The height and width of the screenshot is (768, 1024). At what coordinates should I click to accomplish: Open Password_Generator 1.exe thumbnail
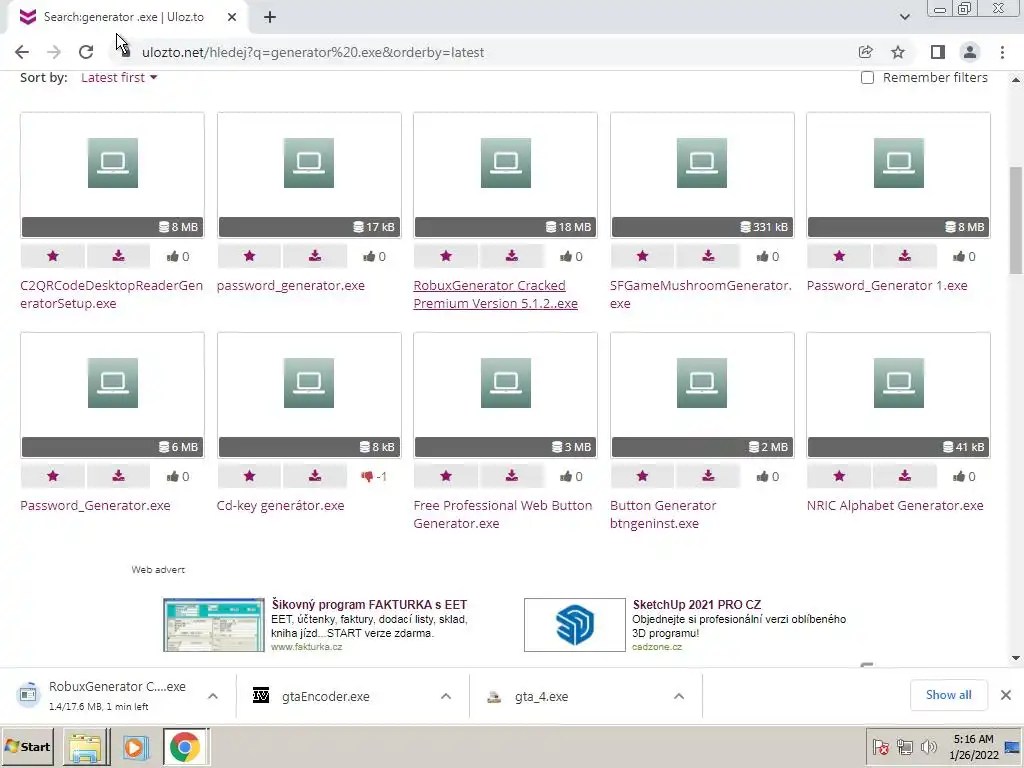[899, 175]
